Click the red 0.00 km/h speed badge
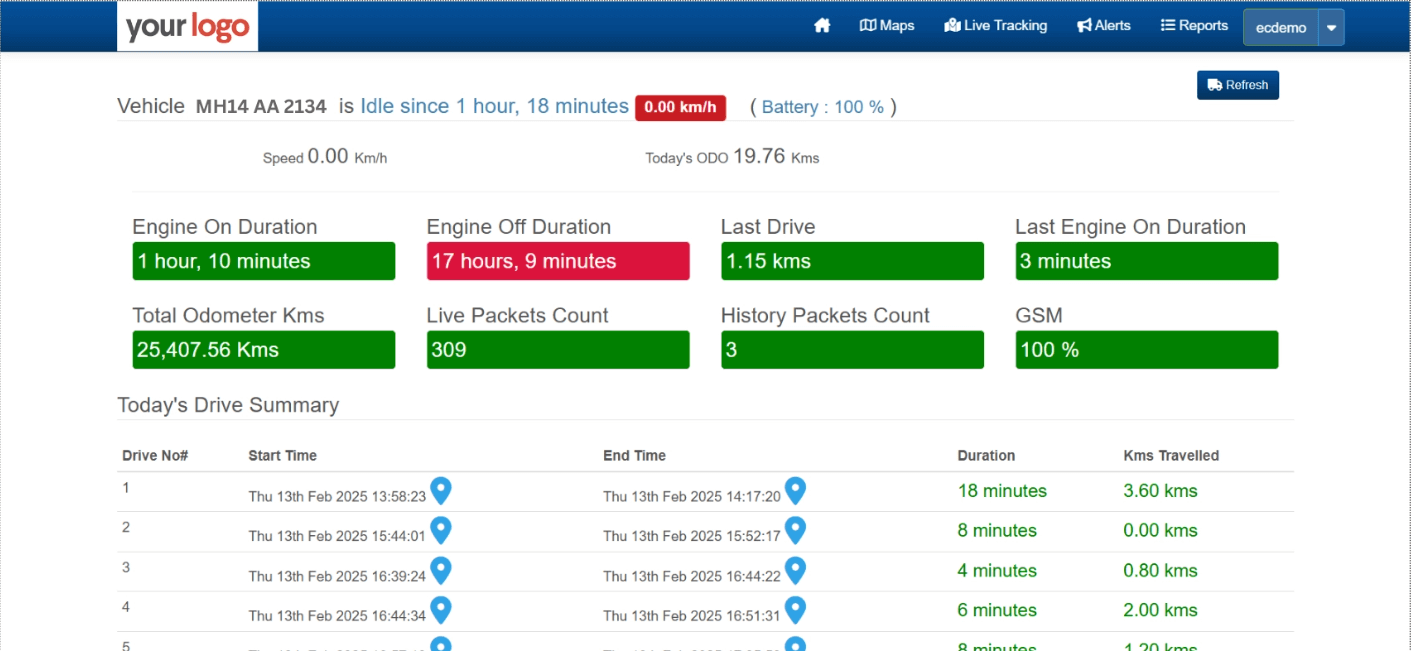Image resolution: width=1412 pixels, height=651 pixels. pyautogui.click(x=680, y=108)
